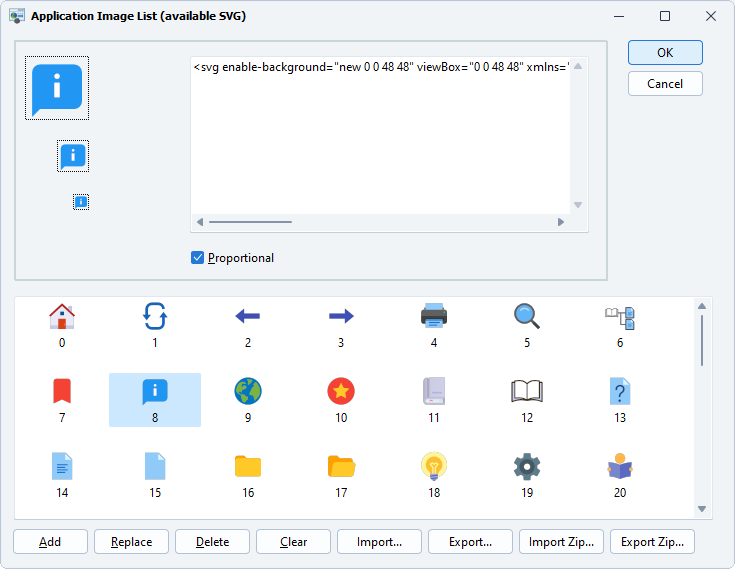This screenshot has width=735, height=569.
Task: Toggle the Proportional checkbox
Action: click(x=198, y=258)
